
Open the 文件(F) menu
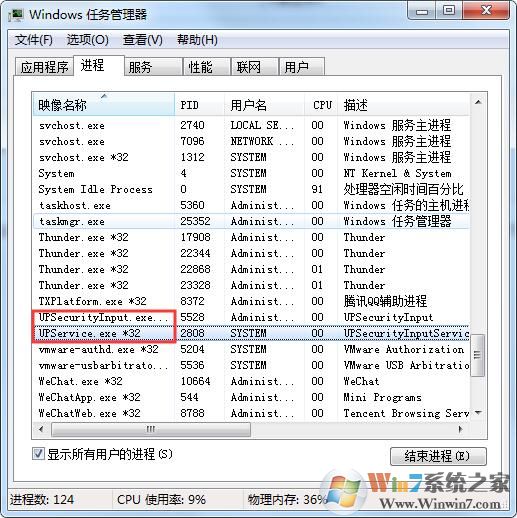34,40
